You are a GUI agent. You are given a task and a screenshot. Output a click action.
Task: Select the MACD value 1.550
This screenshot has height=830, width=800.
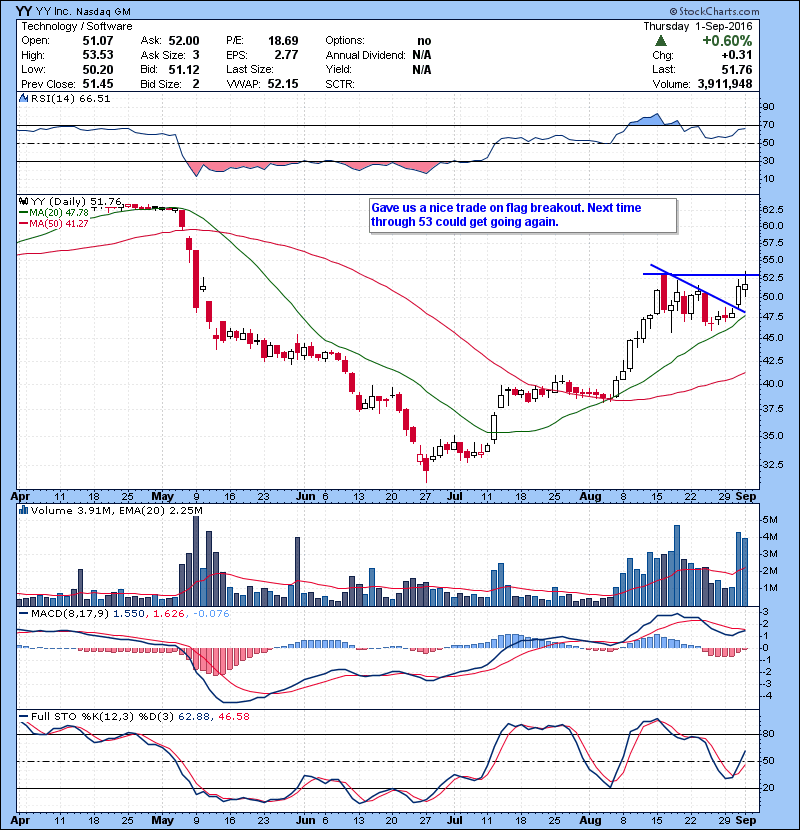[x=129, y=614]
